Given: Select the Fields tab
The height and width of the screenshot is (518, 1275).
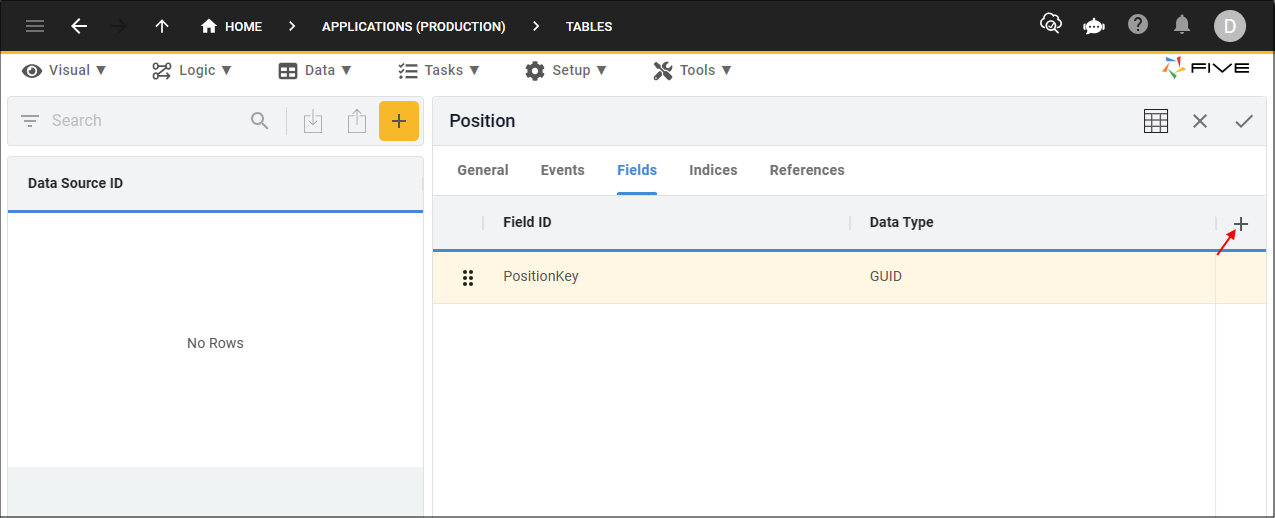Looking at the screenshot, I should pos(637,170).
